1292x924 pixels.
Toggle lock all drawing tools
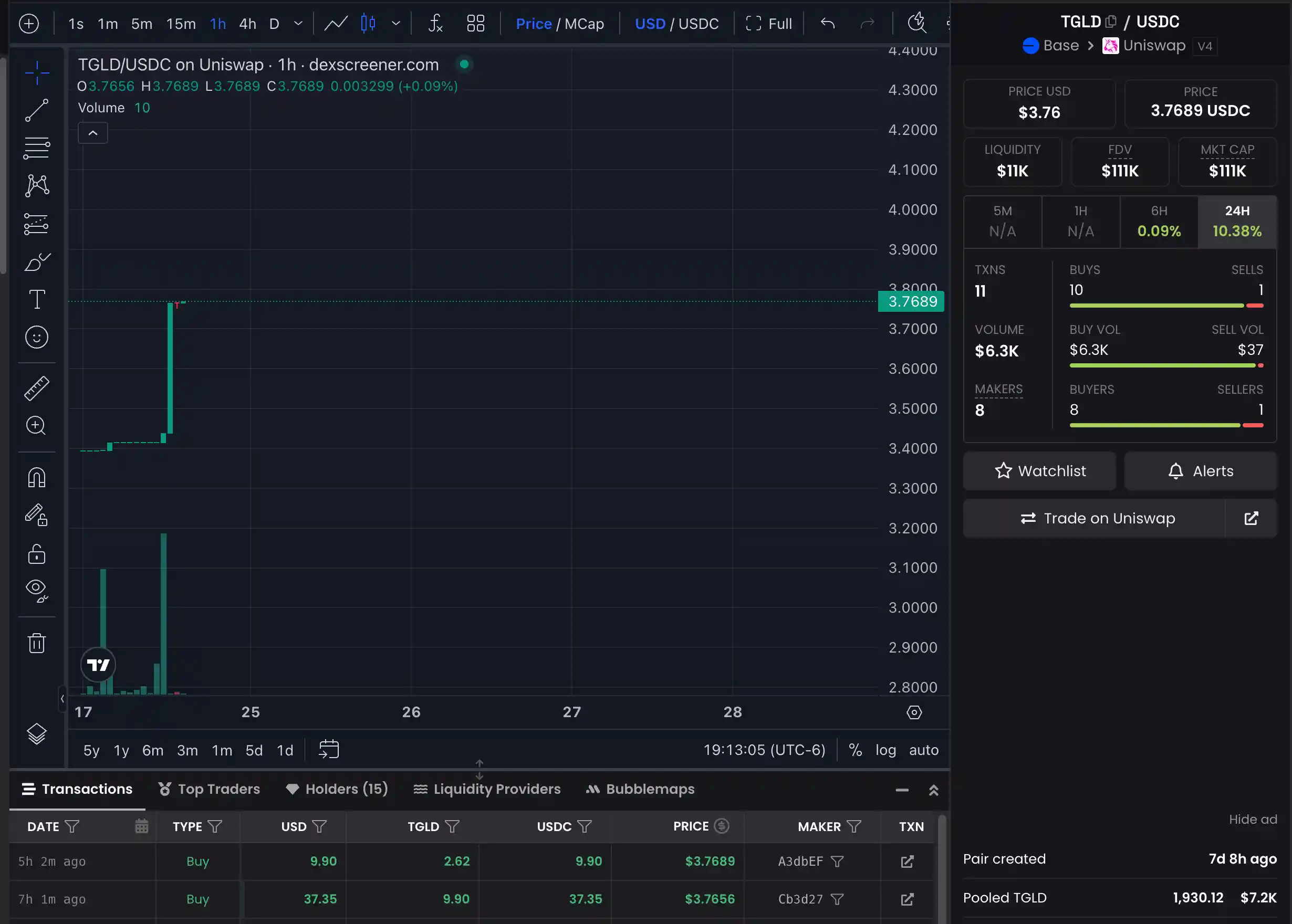pyautogui.click(x=36, y=553)
